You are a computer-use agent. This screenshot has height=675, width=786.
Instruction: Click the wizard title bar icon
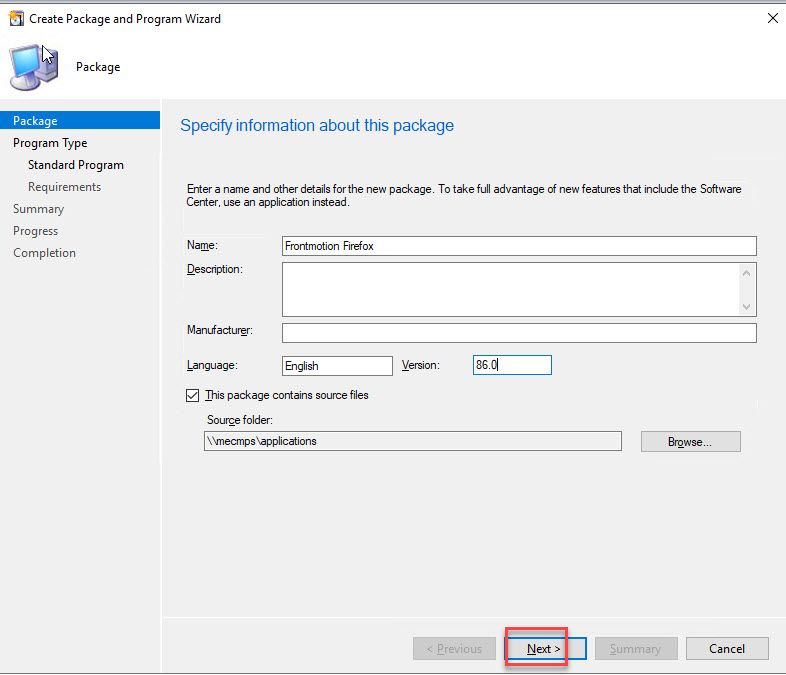pos(16,18)
